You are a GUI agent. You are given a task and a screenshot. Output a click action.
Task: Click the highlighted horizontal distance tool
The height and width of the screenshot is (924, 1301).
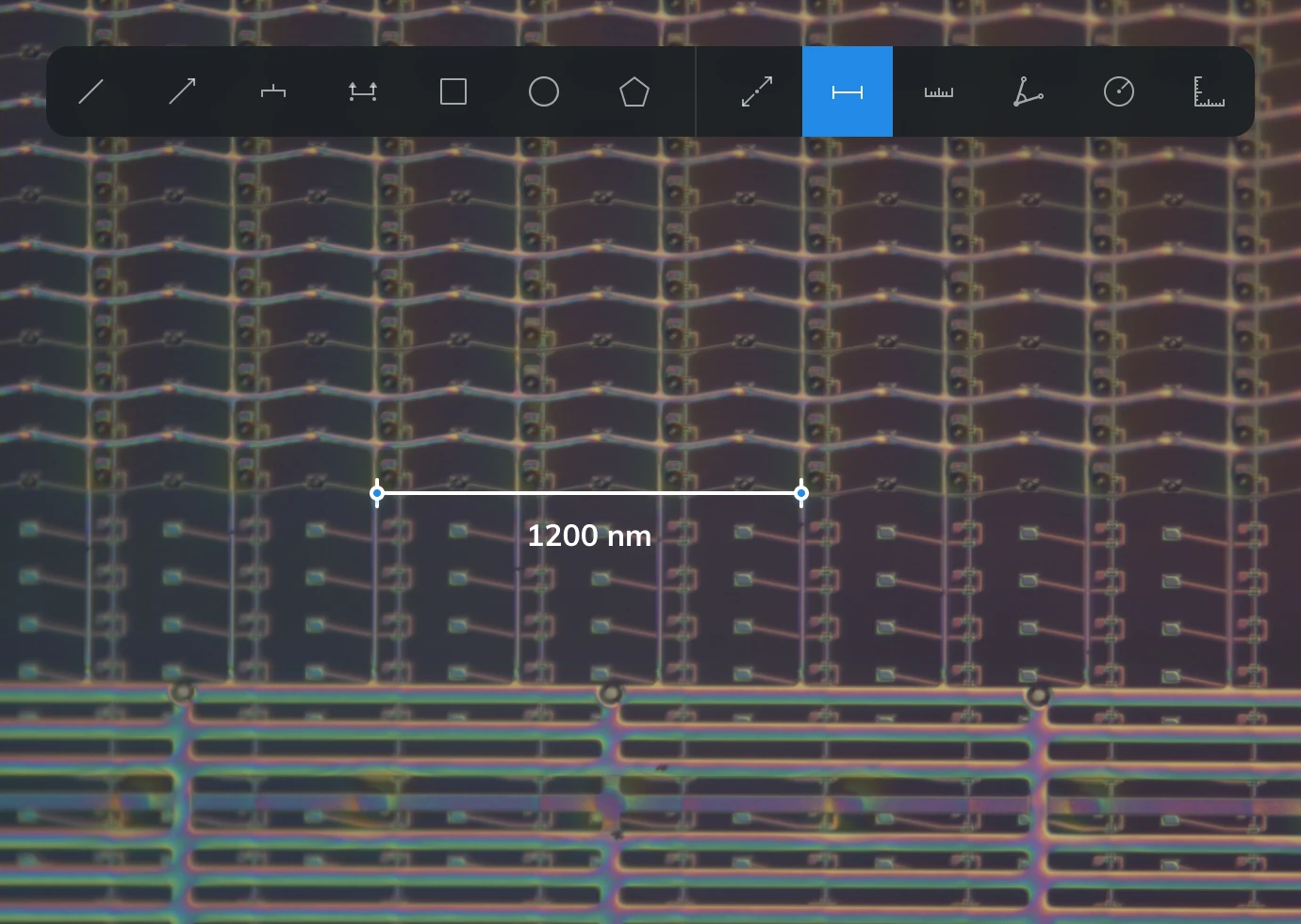click(x=848, y=91)
